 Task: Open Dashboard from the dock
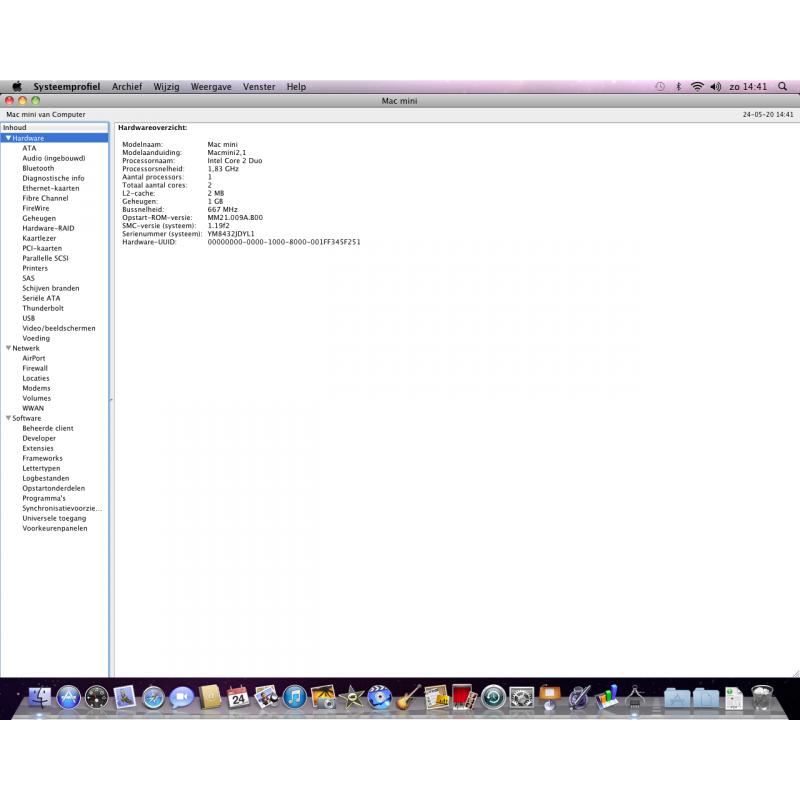[x=96, y=697]
